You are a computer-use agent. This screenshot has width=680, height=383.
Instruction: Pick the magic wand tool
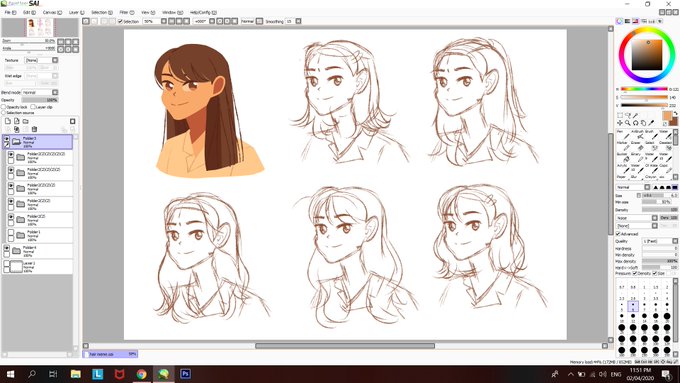(x=635, y=115)
